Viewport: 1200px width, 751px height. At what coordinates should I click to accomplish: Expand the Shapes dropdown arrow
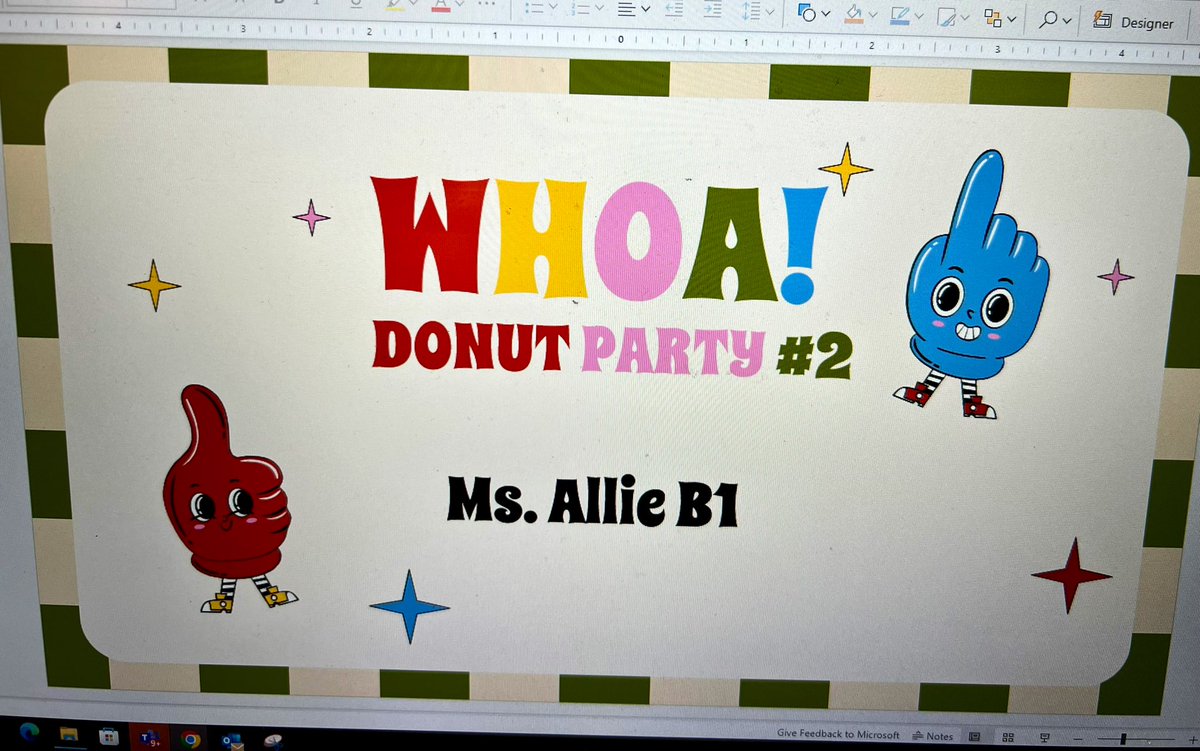[x=826, y=13]
